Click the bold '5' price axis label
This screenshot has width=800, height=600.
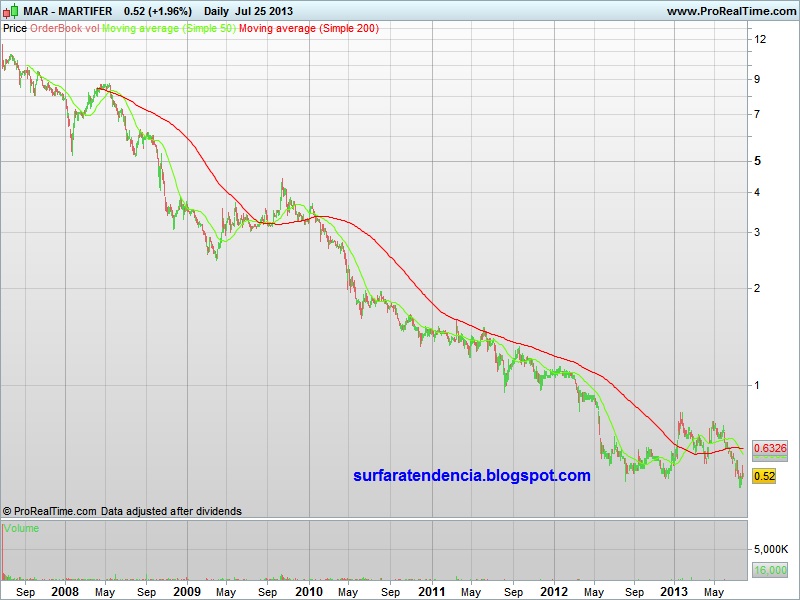[x=758, y=161]
